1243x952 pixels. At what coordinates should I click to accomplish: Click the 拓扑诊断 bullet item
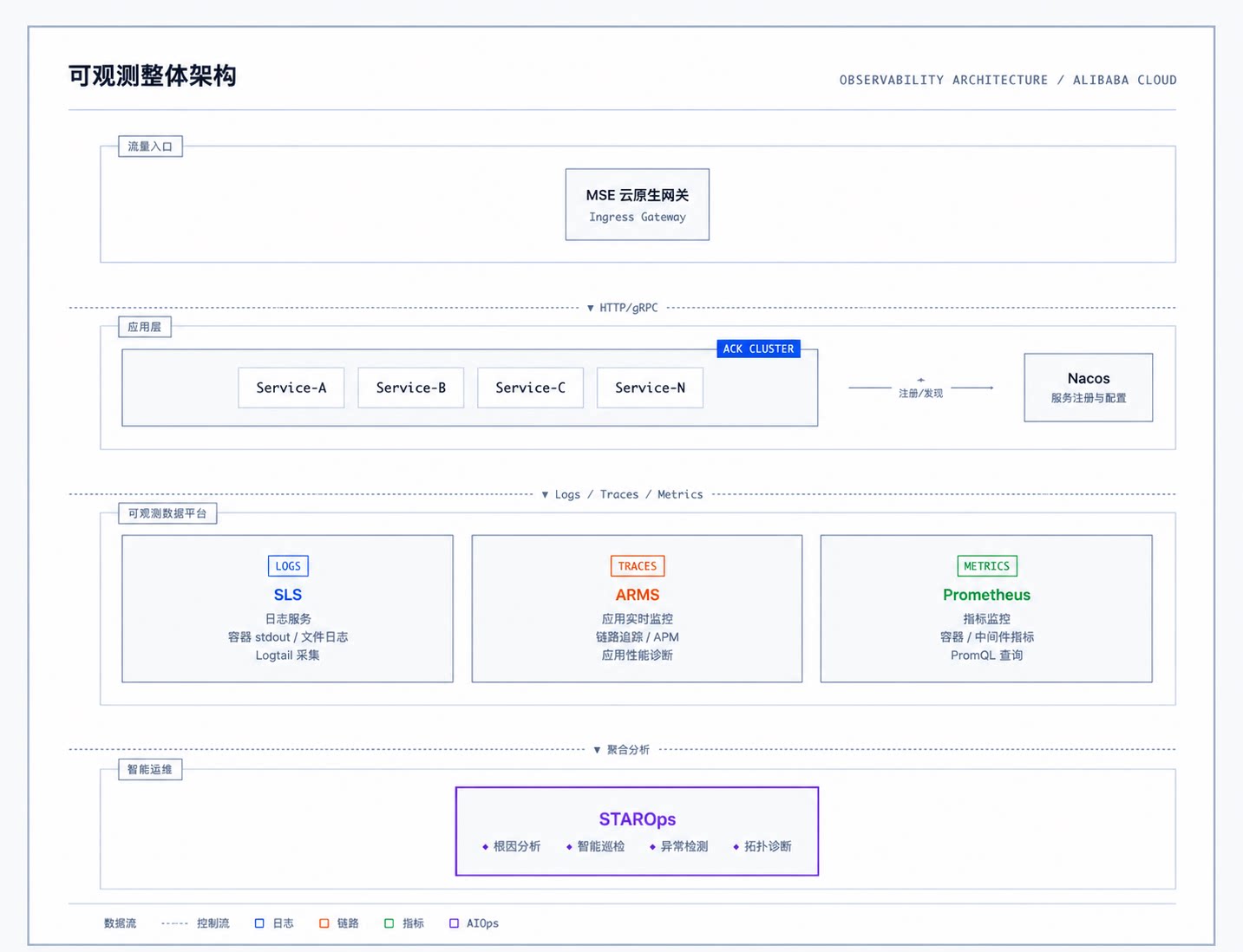pyautogui.click(x=762, y=846)
